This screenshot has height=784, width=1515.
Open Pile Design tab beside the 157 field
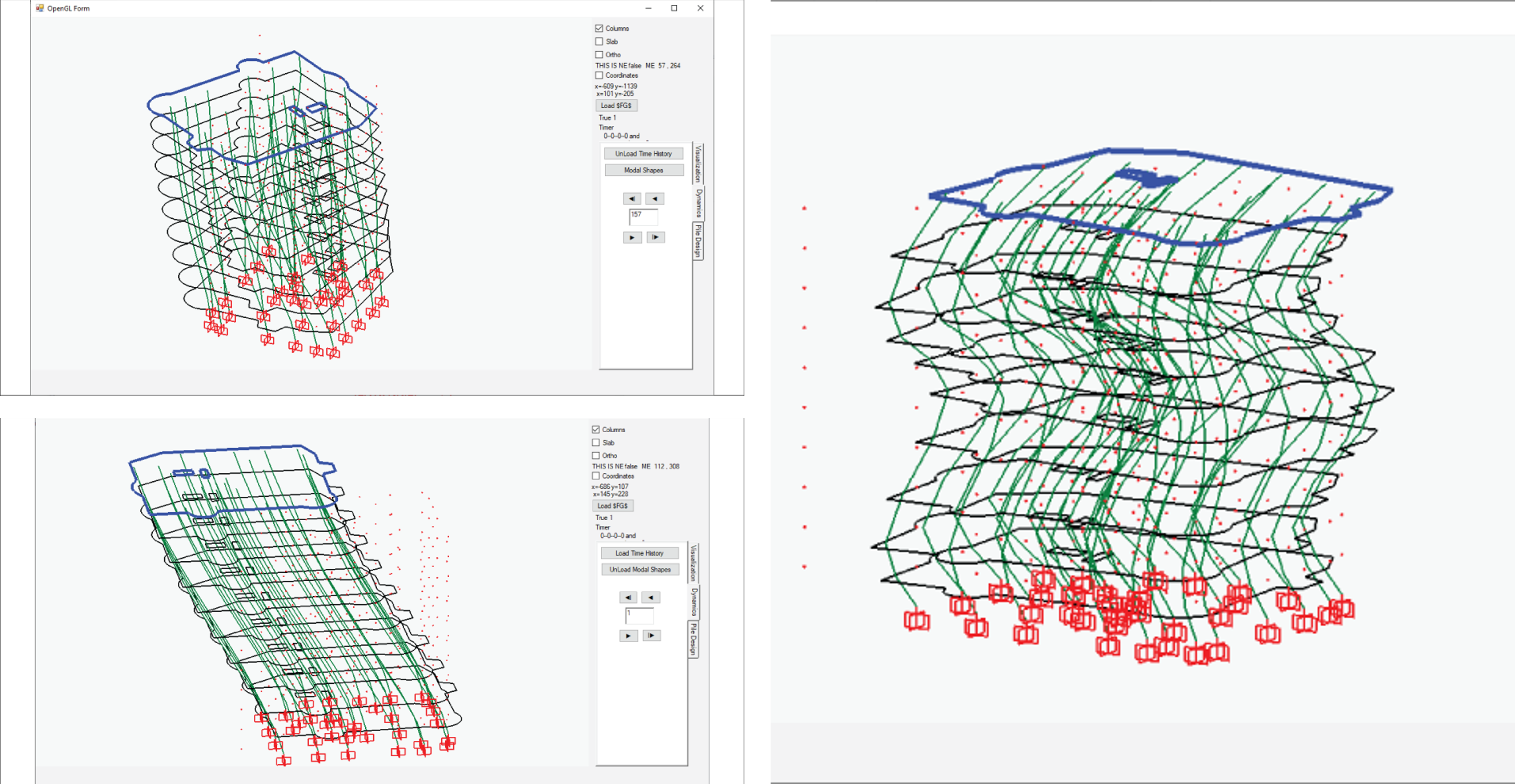(x=698, y=241)
